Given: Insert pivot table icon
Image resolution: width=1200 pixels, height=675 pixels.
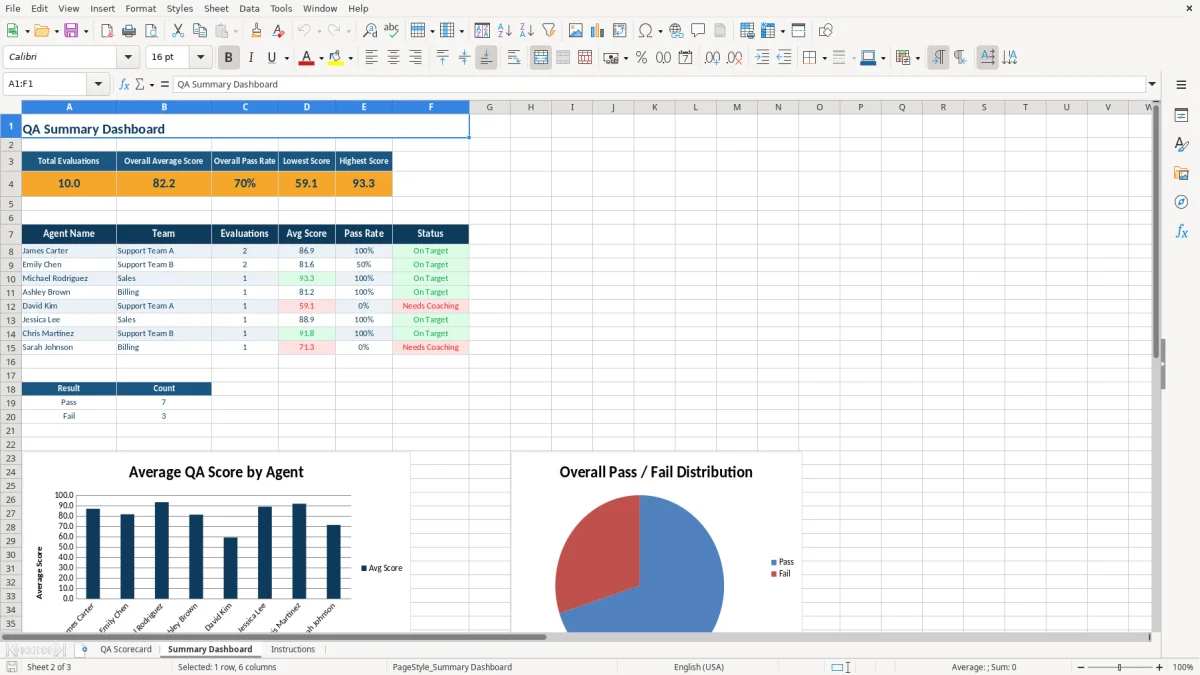Looking at the screenshot, I should click(619, 31).
